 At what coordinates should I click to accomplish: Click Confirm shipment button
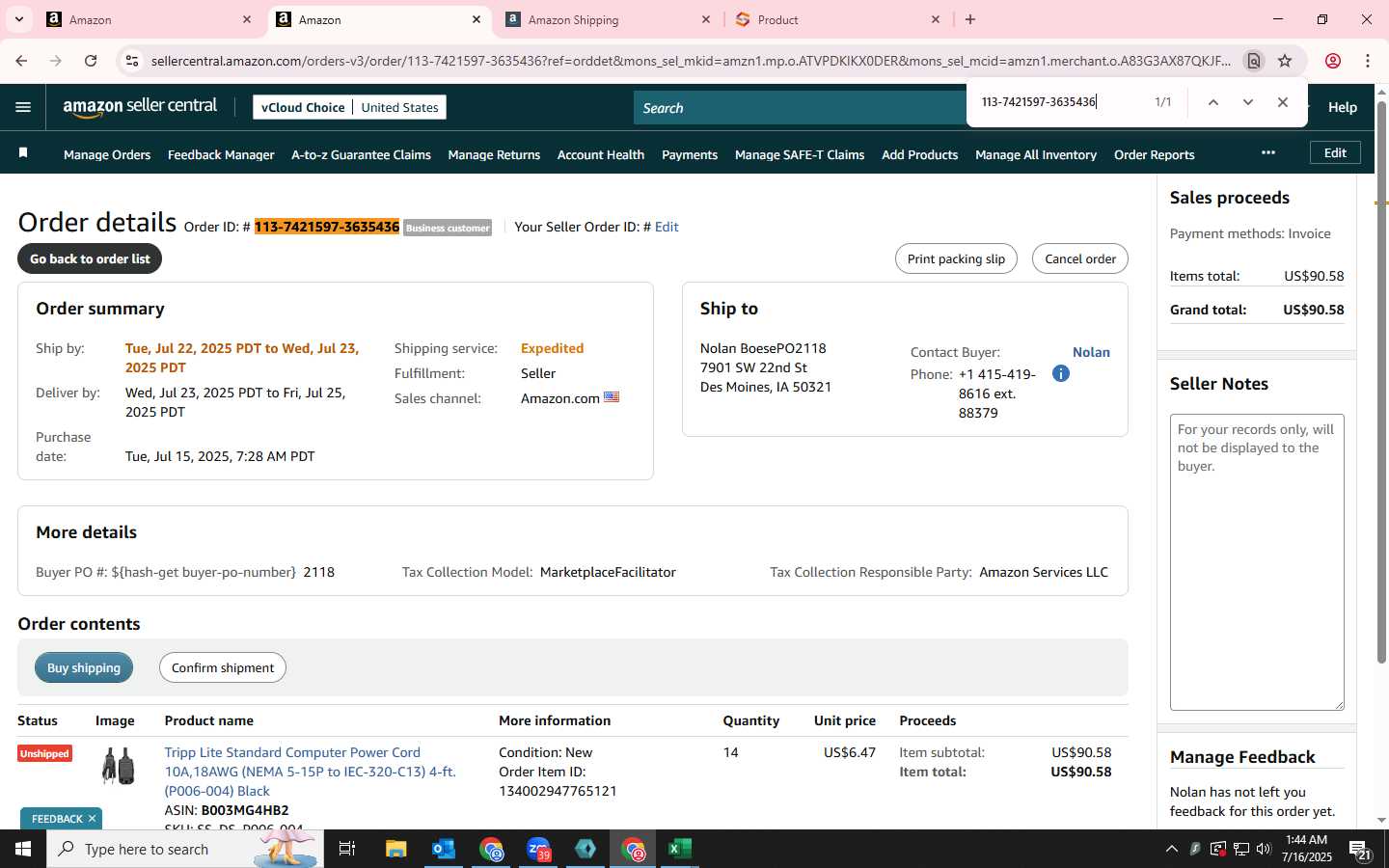[x=223, y=667]
